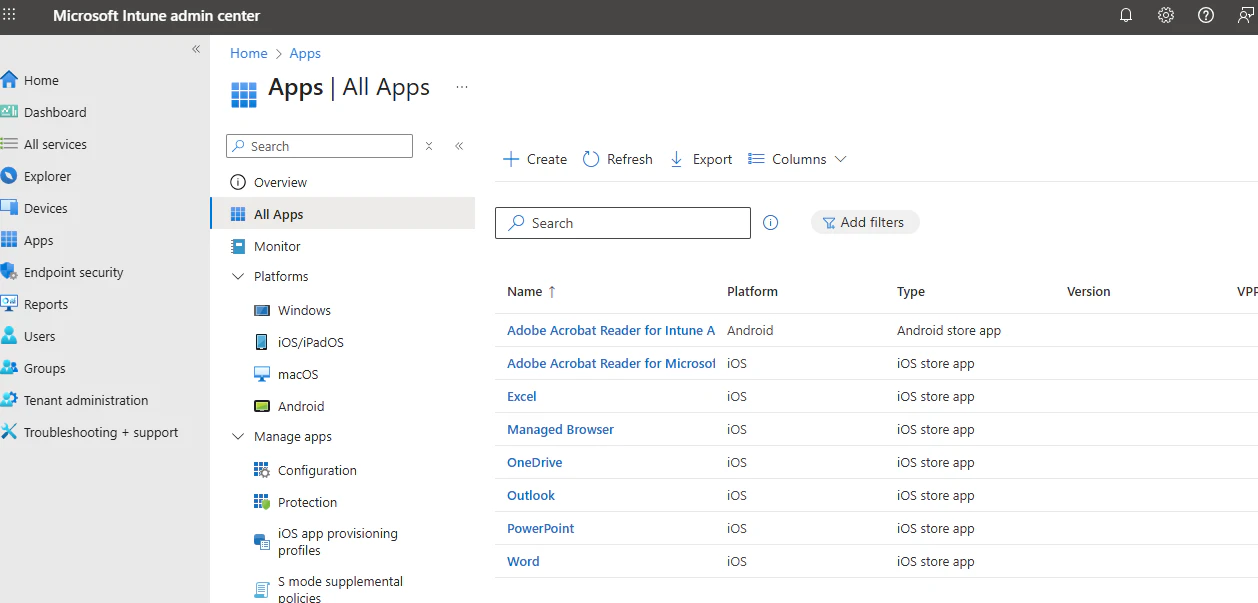
Task: Open the Word app
Action: (523, 561)
